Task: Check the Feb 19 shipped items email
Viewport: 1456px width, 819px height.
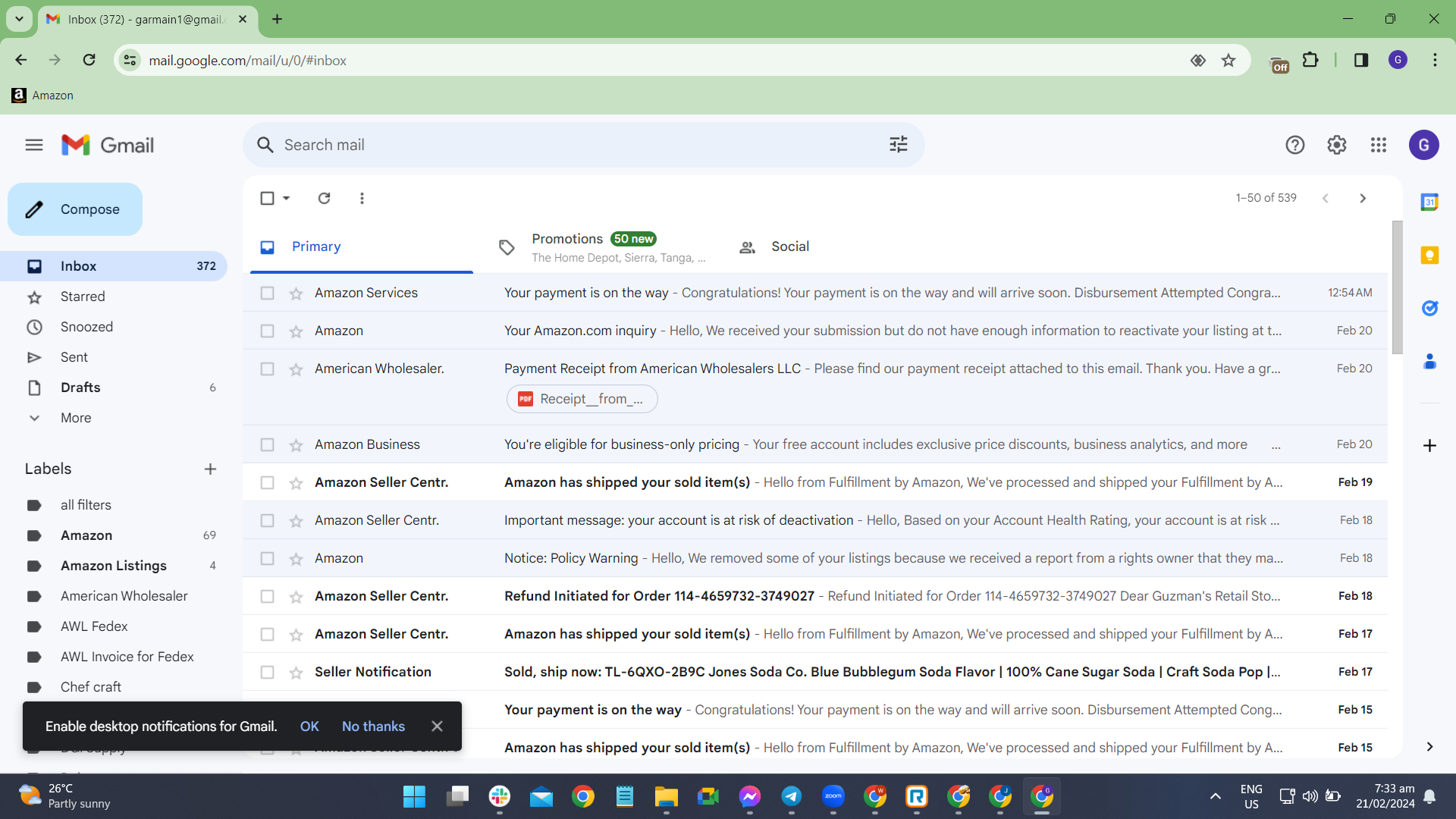Action: (267, 482)
